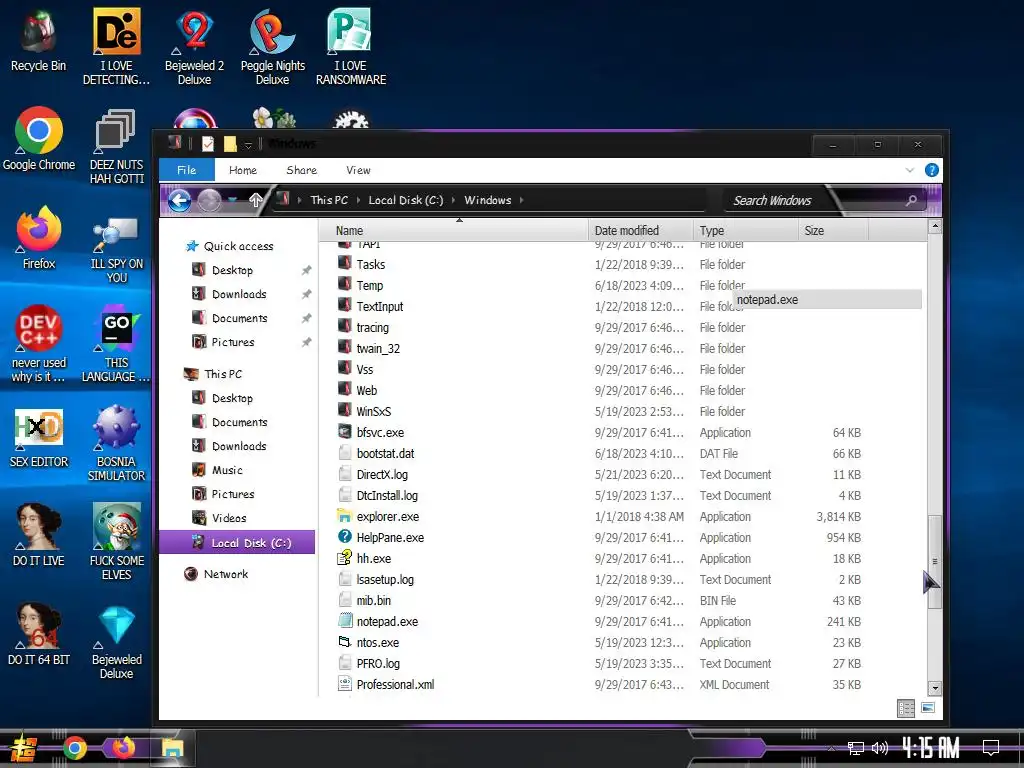The width and height of the screenshot is (1024, 768).
Task: Expand the Windows breadcrumb chevron
Action: 522,200
